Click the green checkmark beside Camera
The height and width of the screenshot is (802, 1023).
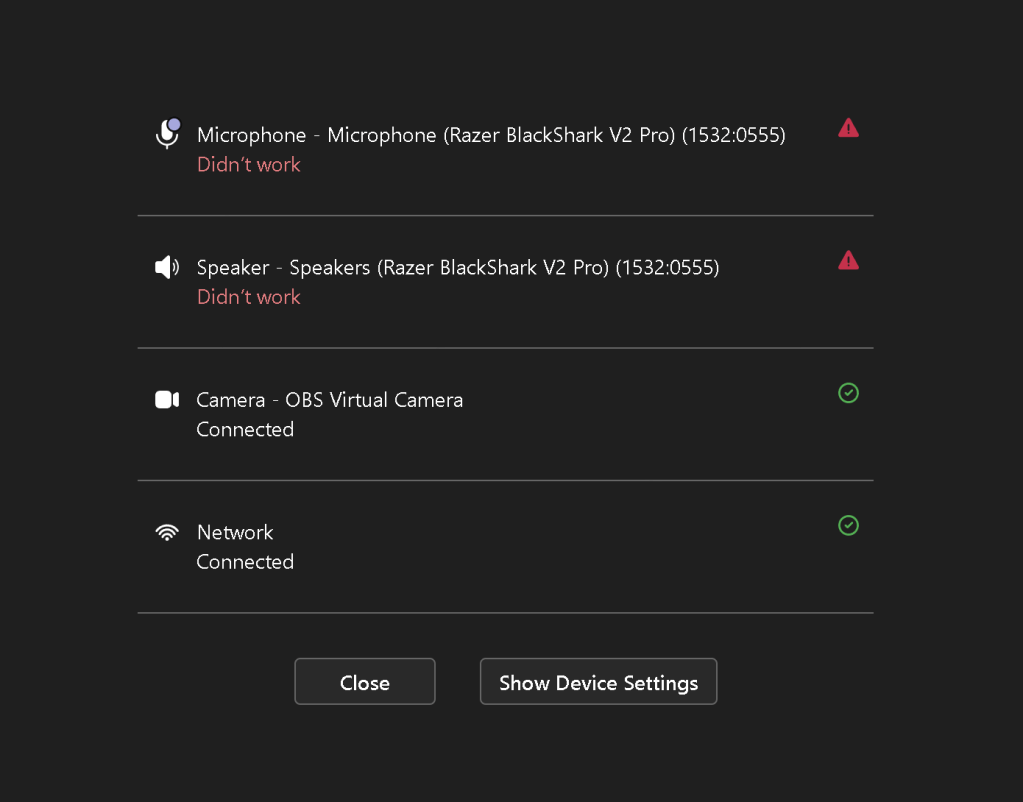848,393
